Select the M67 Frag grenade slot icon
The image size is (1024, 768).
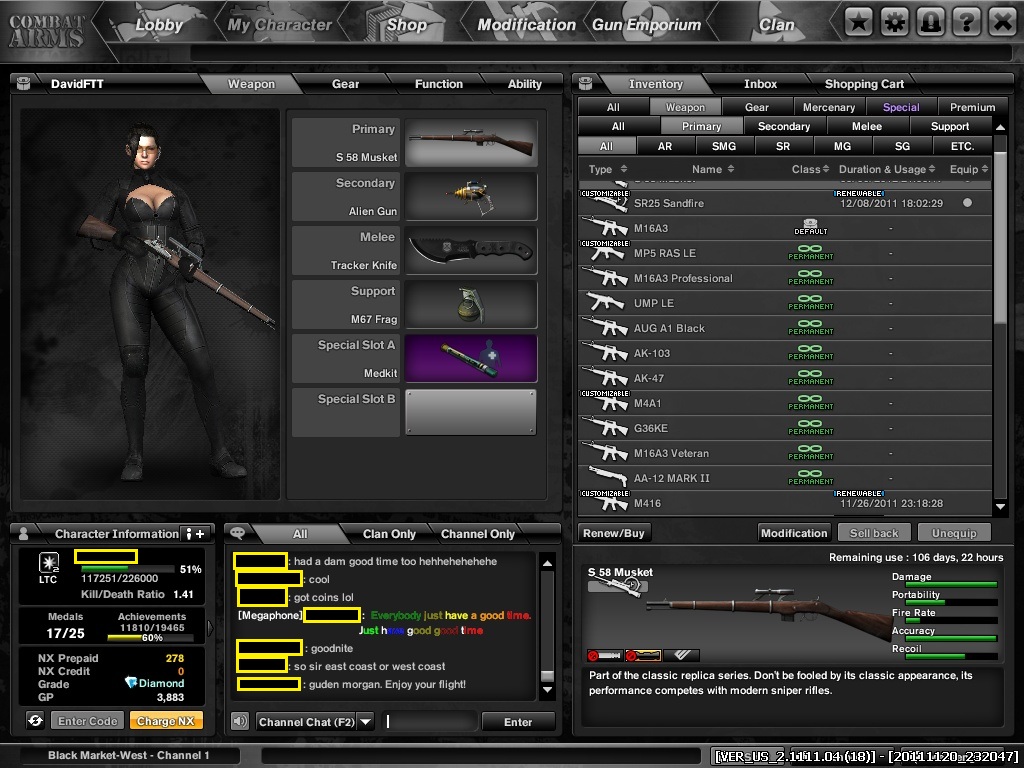tap(471, 305)
